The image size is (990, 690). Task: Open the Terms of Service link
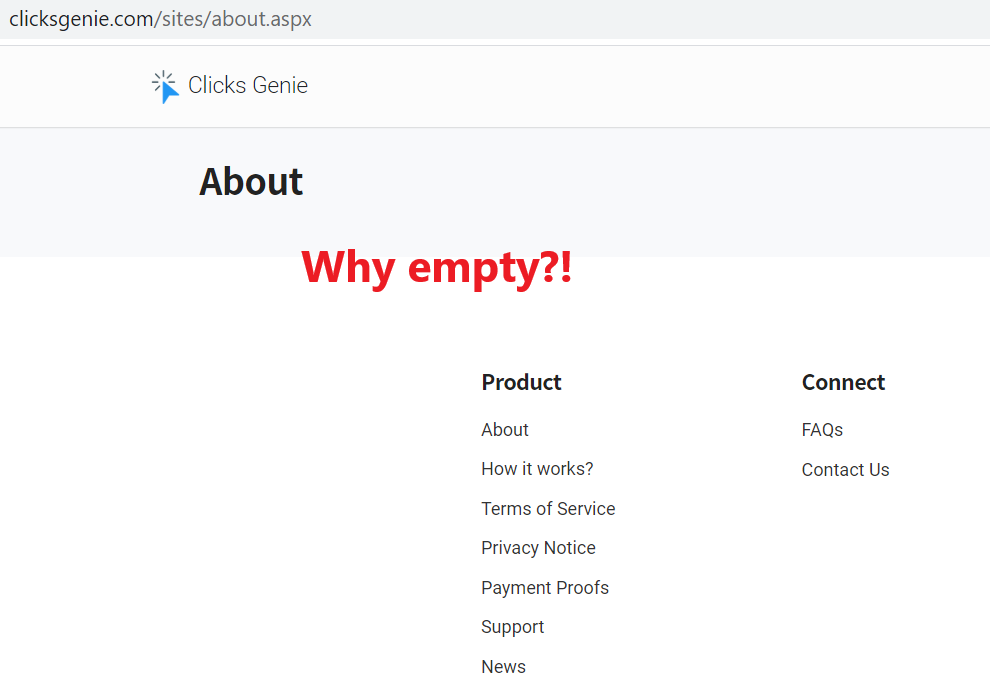tap(548, 509)
